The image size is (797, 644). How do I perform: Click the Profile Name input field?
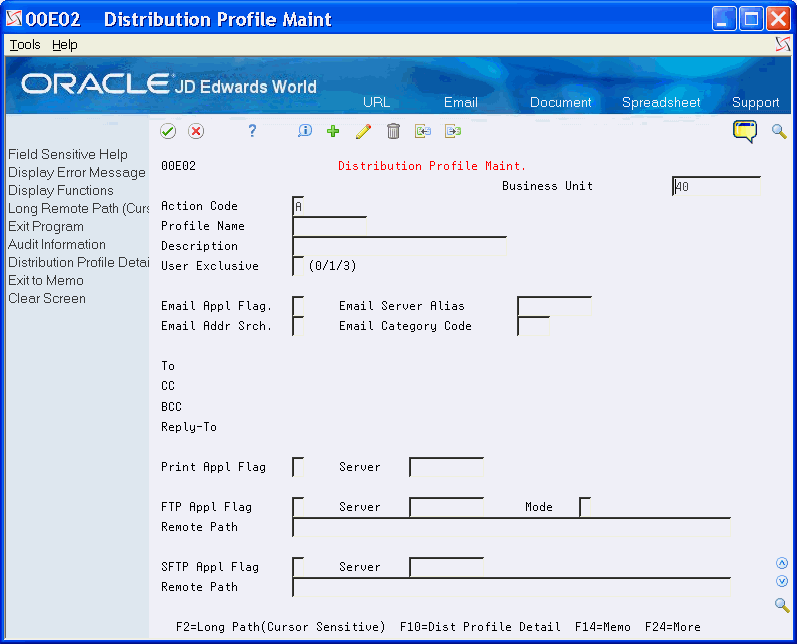click(329, 226)
